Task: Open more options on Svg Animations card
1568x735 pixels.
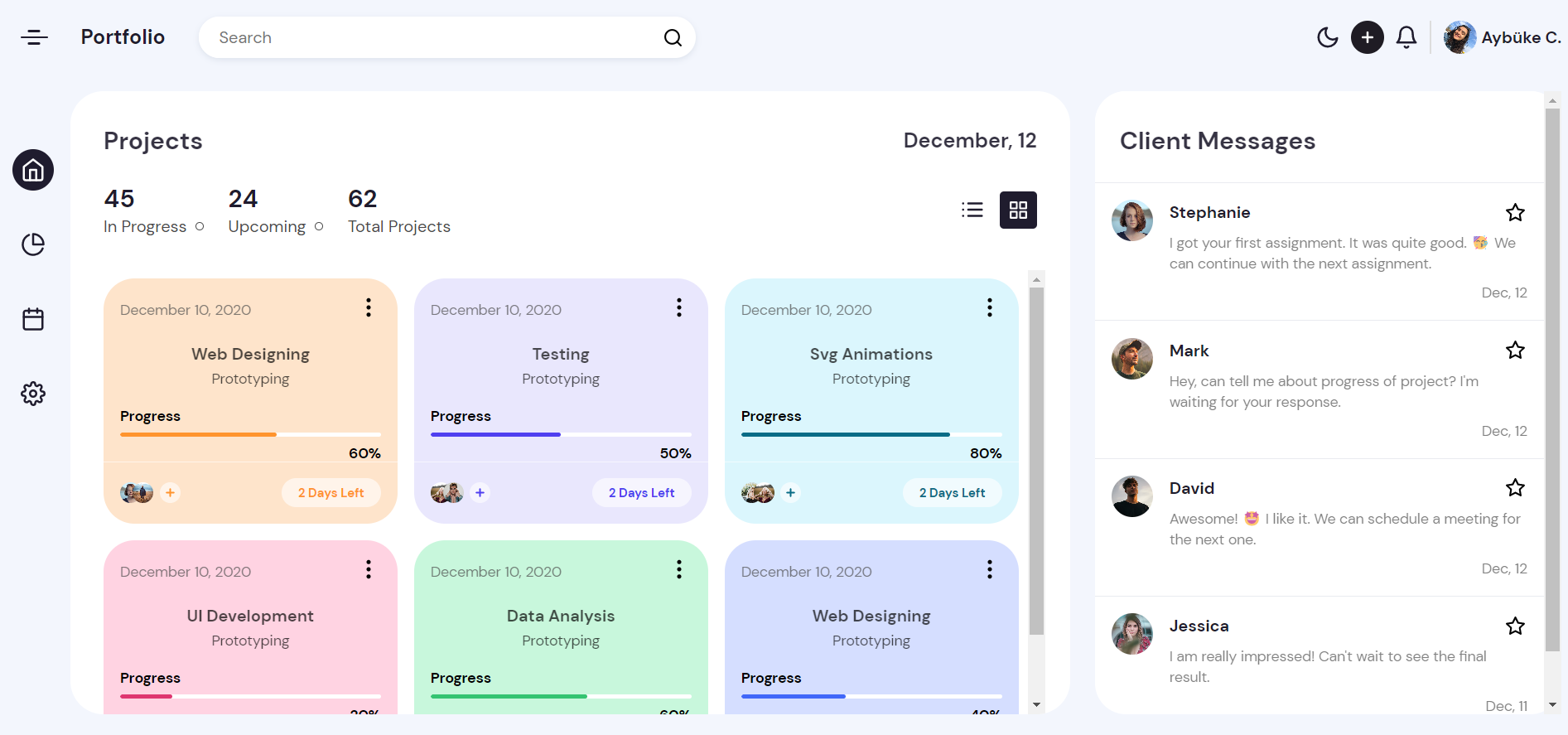Action: click(x=990, y=307)
